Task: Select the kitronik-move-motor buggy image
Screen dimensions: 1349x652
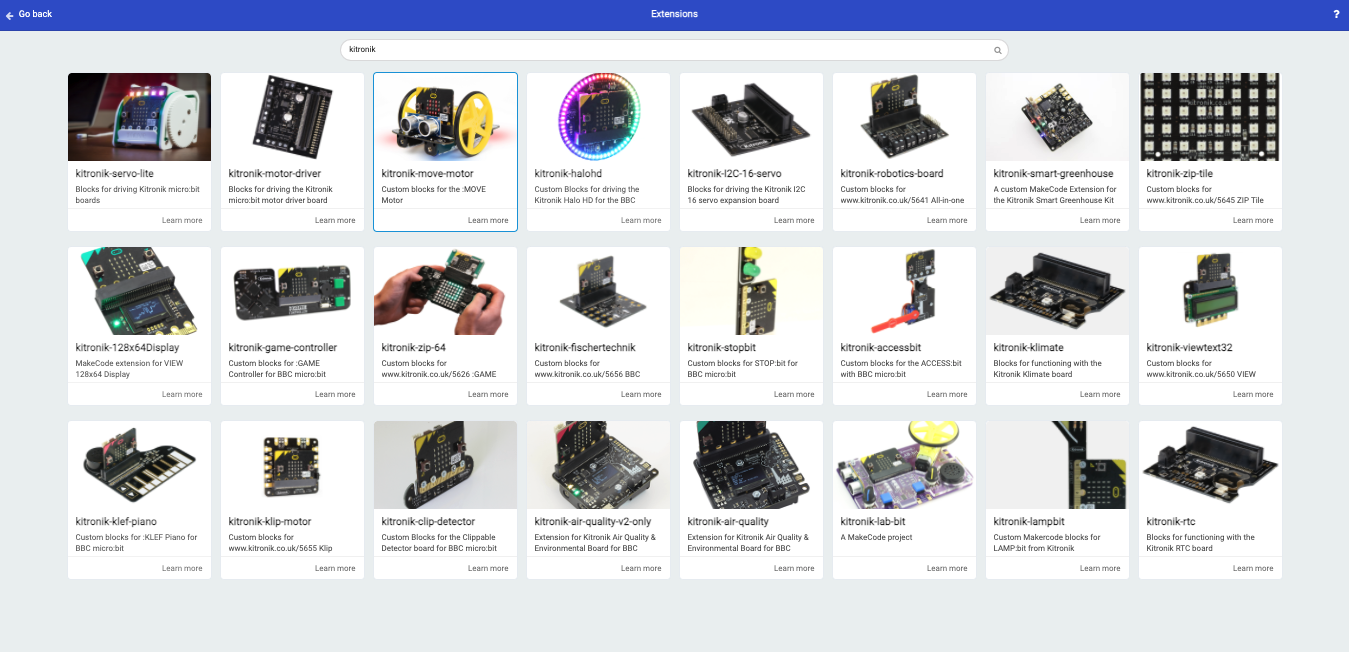Action: [446, 117]
